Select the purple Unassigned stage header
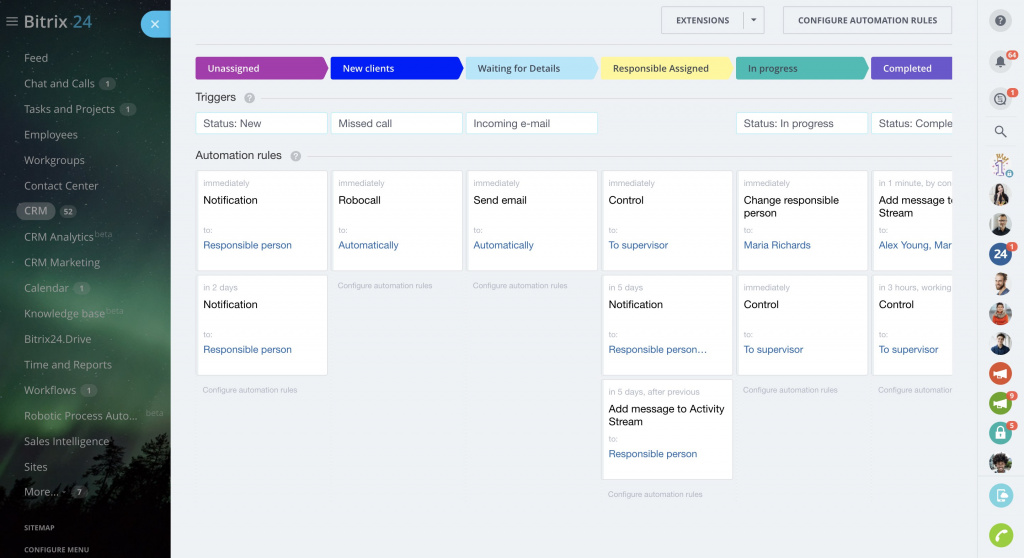Screen dimensions: 1024x558 pos(260,68)
